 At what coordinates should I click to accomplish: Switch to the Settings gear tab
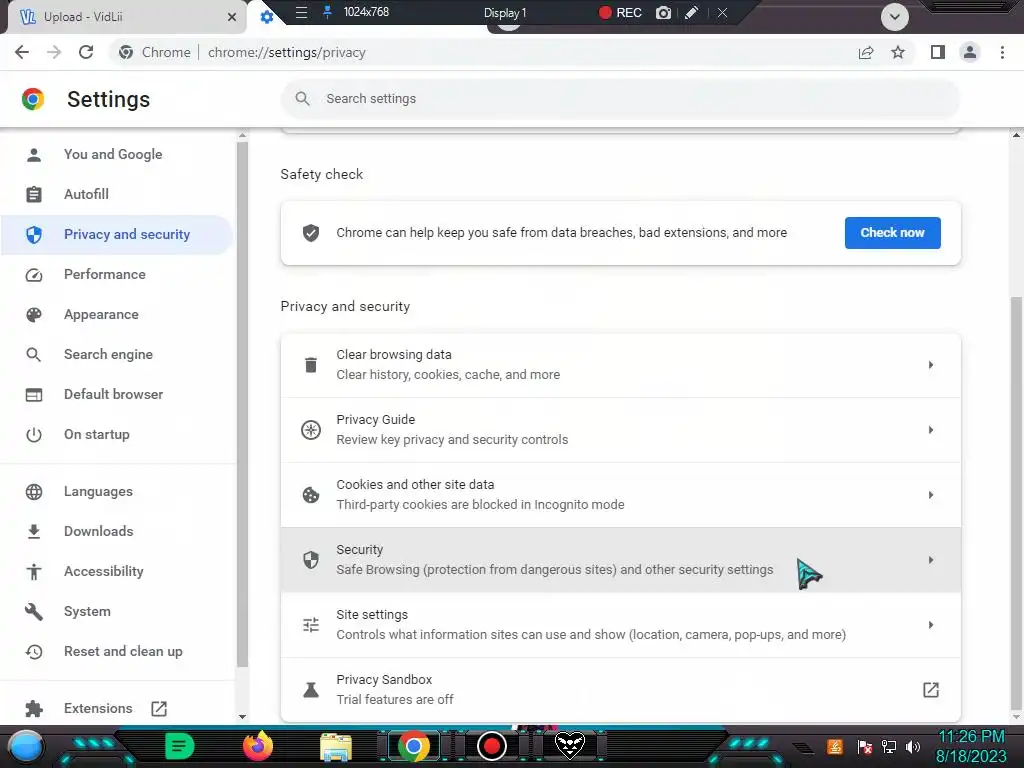[266, 17]
